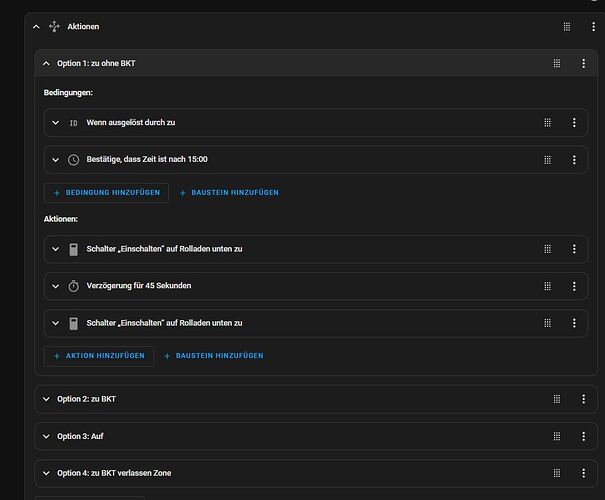
Task: Open three-dot menu for Option 2
Action: point(583,399)
